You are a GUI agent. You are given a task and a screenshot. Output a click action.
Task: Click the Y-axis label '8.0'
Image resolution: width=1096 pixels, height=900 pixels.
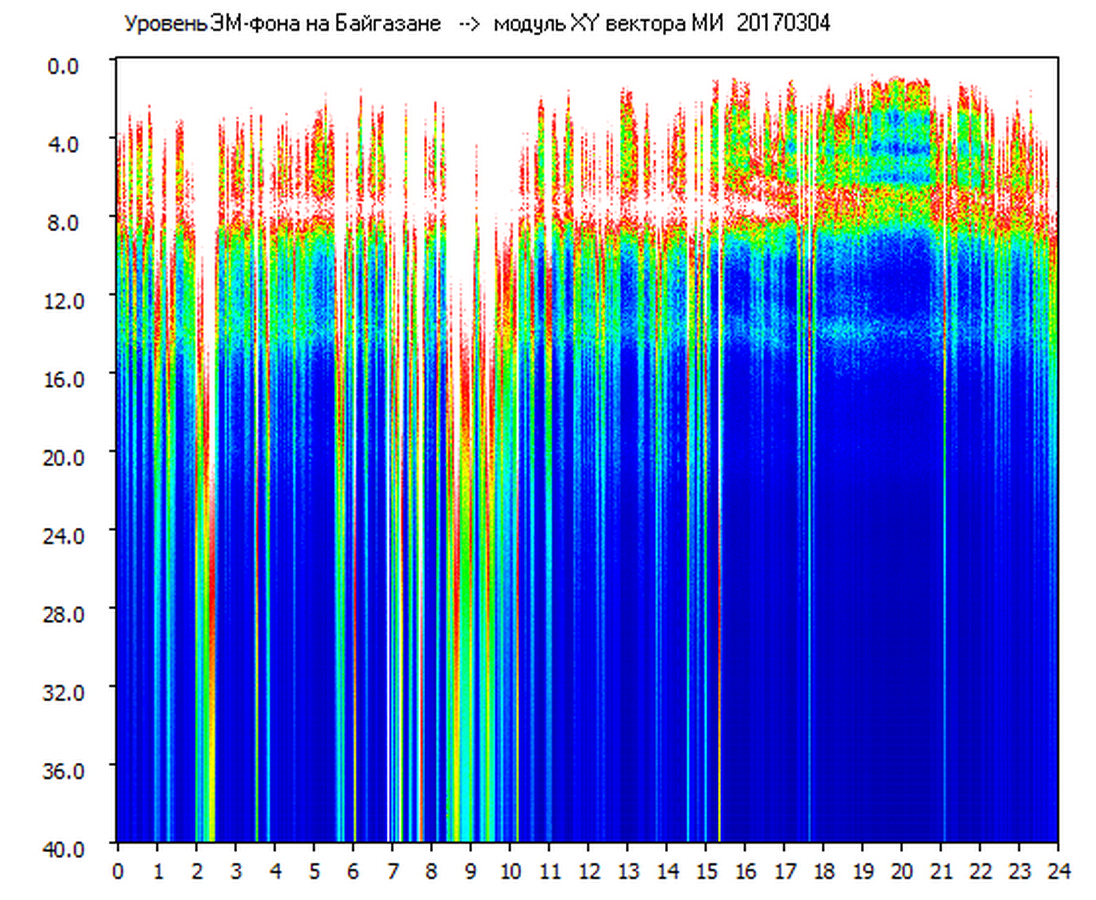point(63,223)
